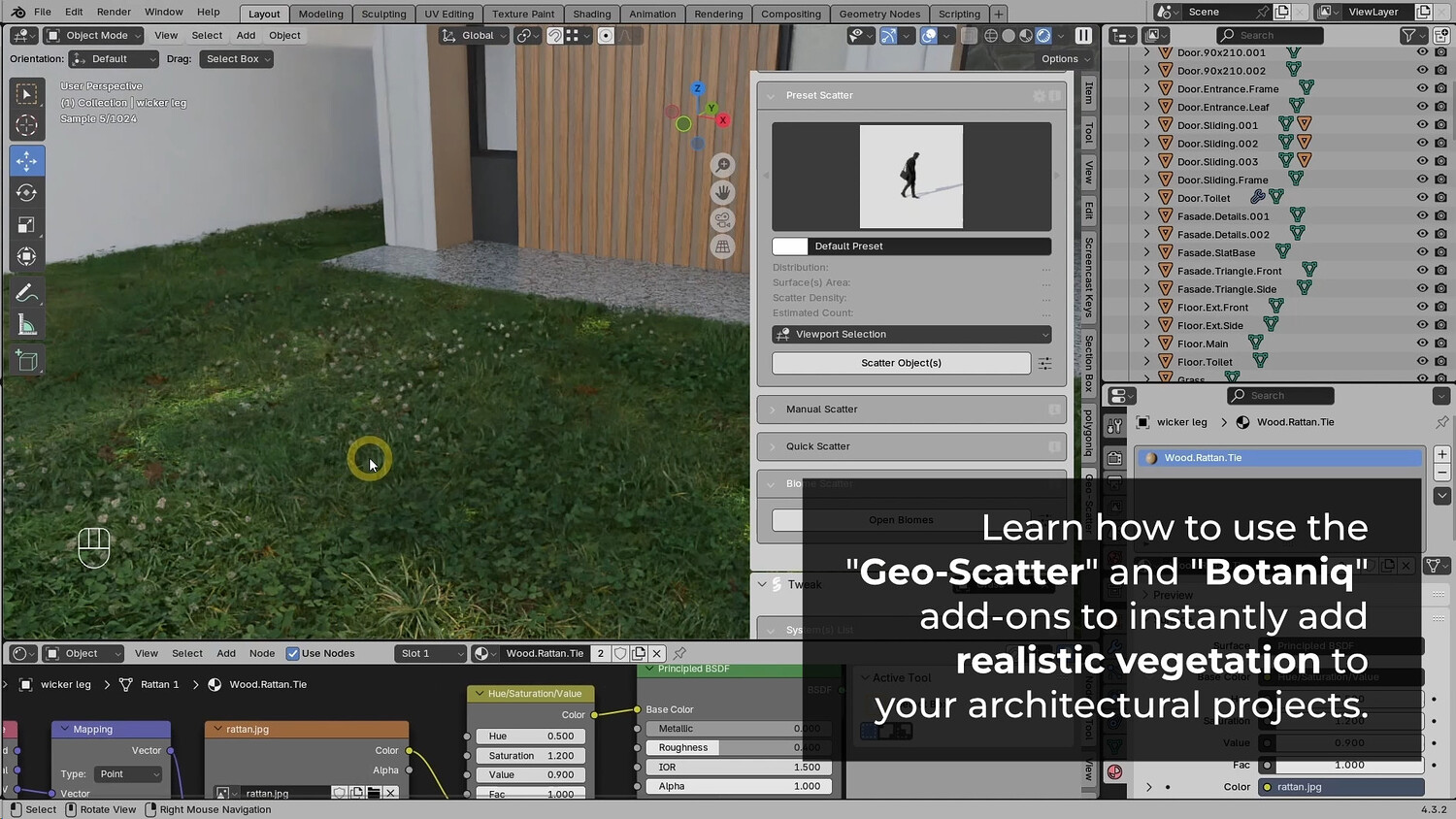
Task: Open the Viewport Selection dropdown
Action: pos(911,335)
